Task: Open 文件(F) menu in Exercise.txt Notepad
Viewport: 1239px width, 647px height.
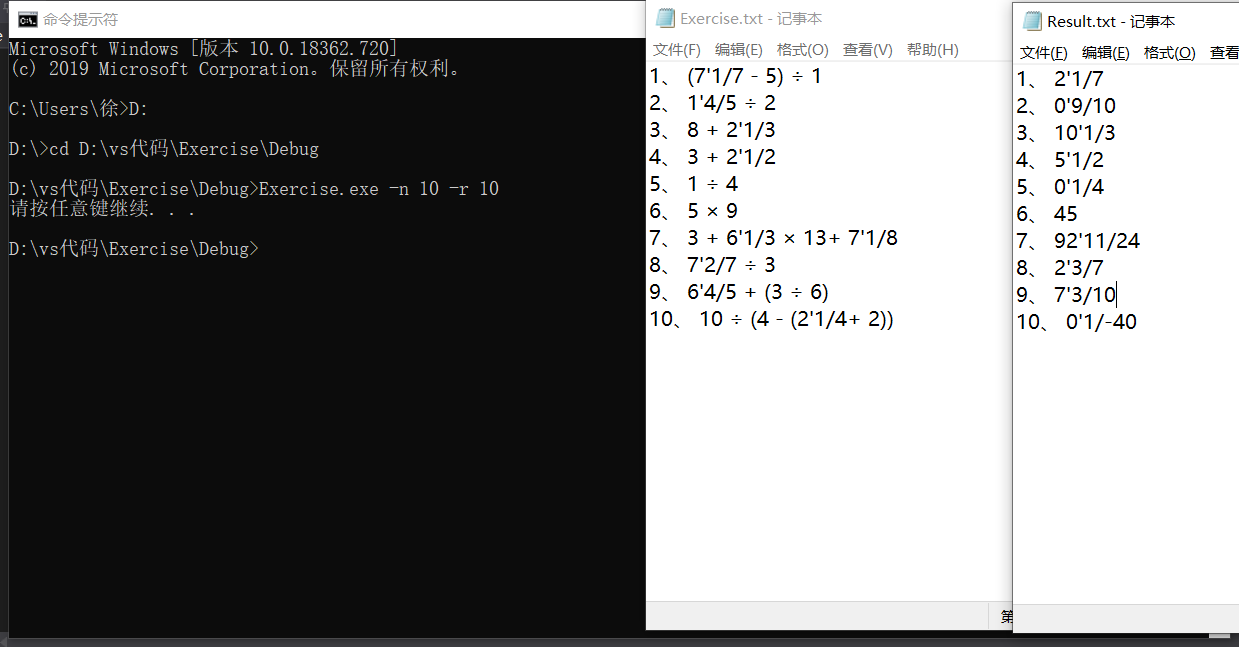Action: (677, 50)
